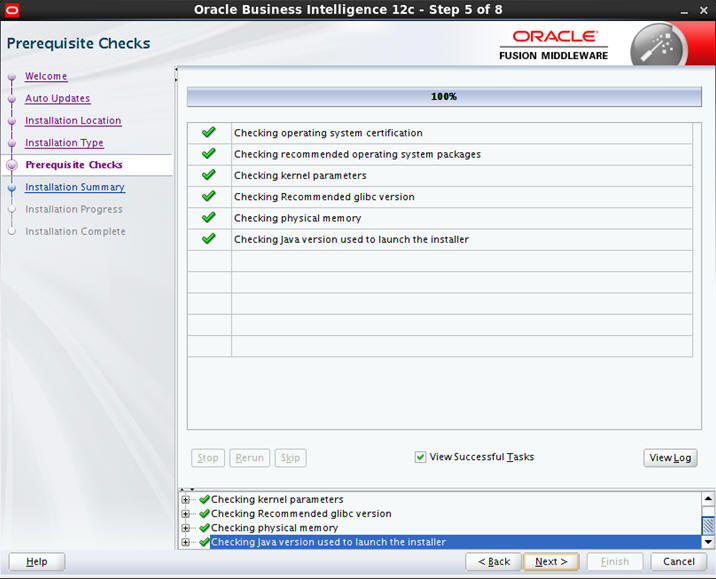Expand Checking physical memory tree node
Screen dimensions: 716x579
click(185, 528)
